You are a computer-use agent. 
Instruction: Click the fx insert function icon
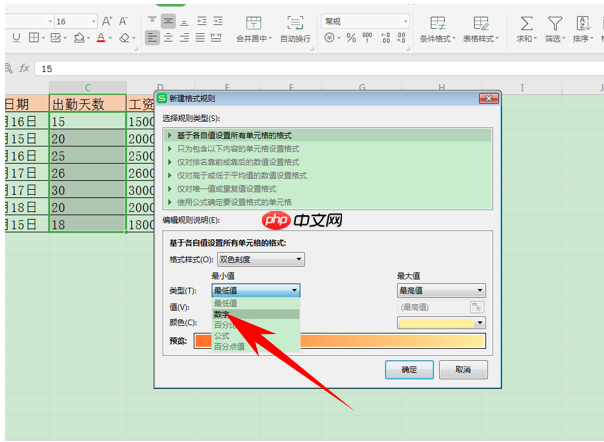pos(23,68)
